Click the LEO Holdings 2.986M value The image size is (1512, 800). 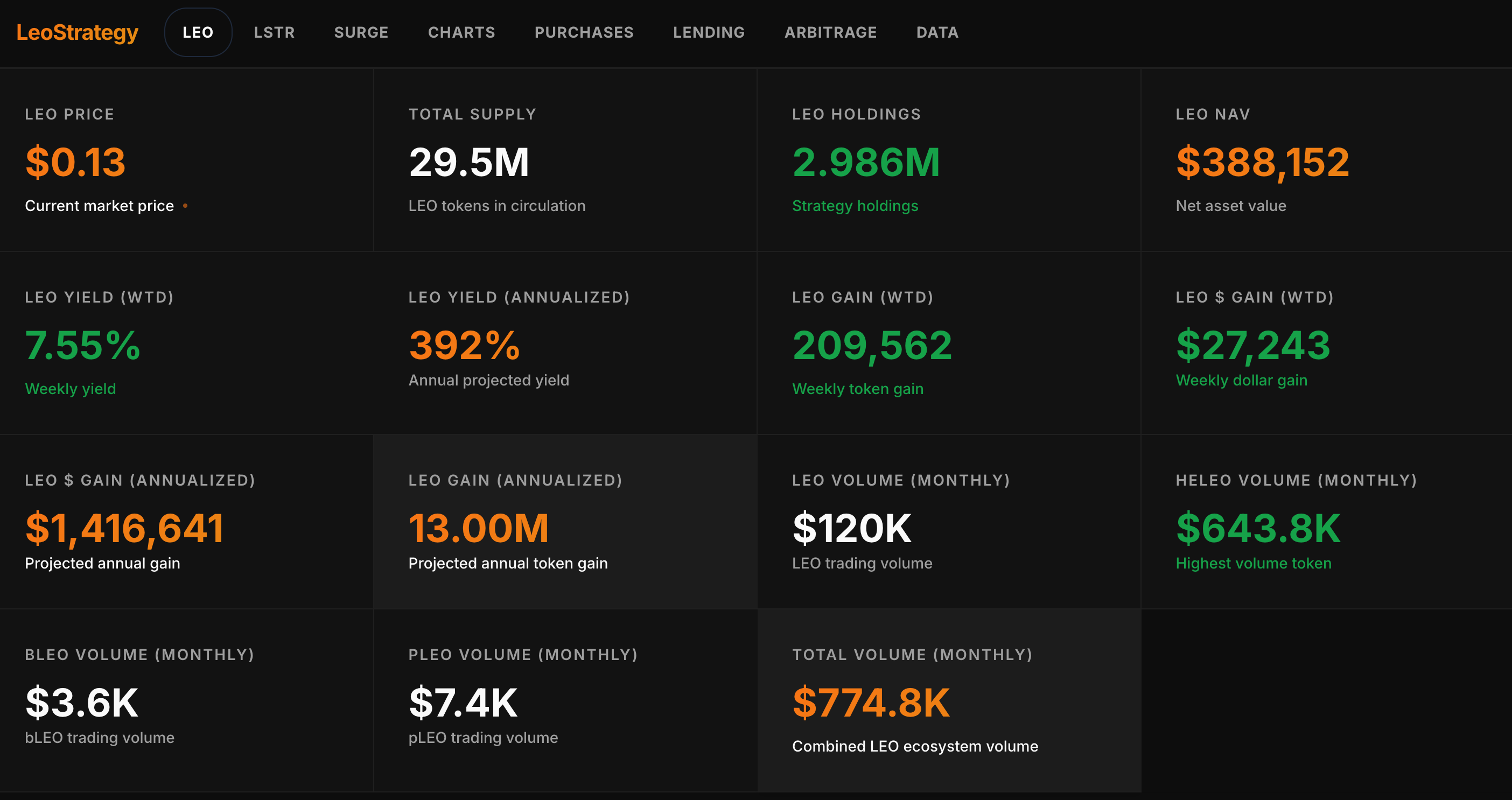coord(866,163)
